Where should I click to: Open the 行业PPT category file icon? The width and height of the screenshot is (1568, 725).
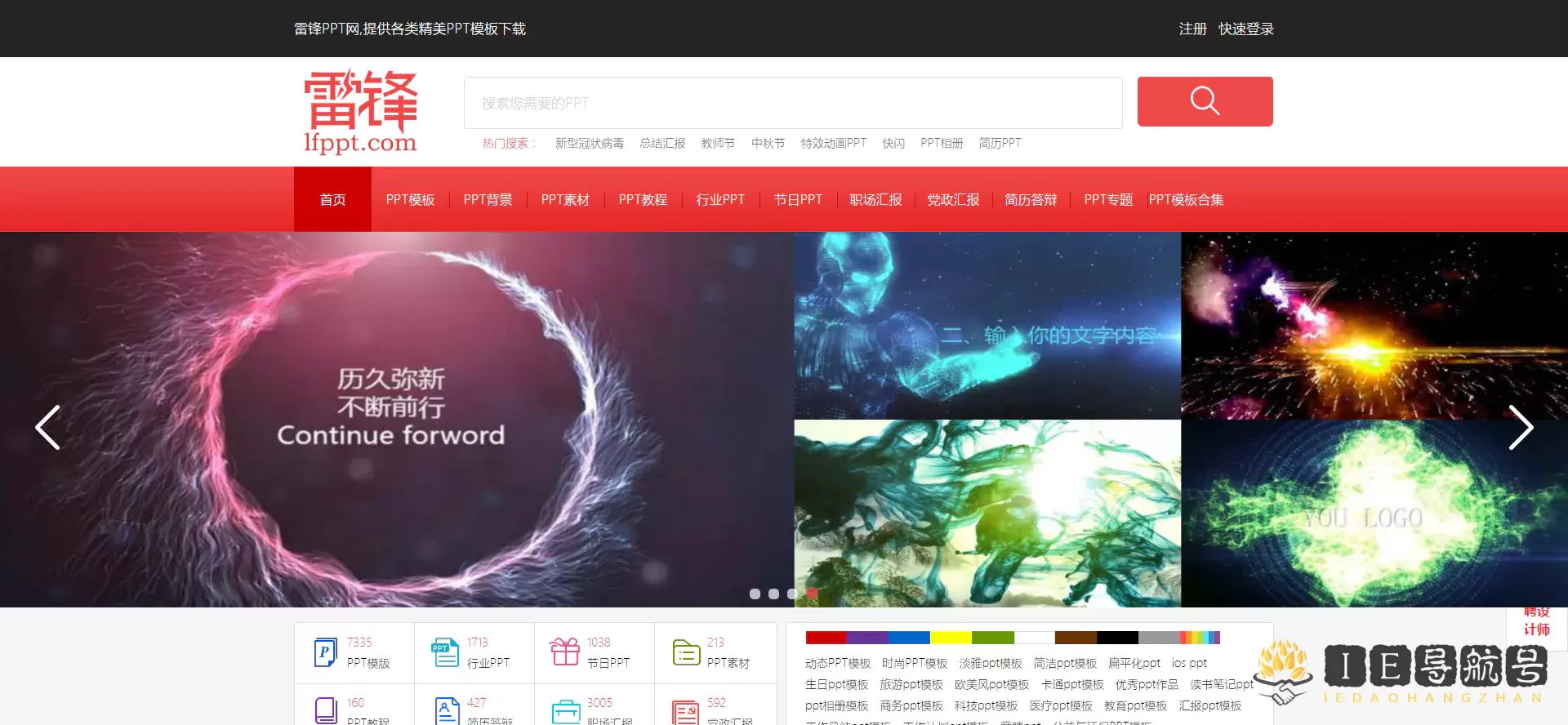coord(445,652)
